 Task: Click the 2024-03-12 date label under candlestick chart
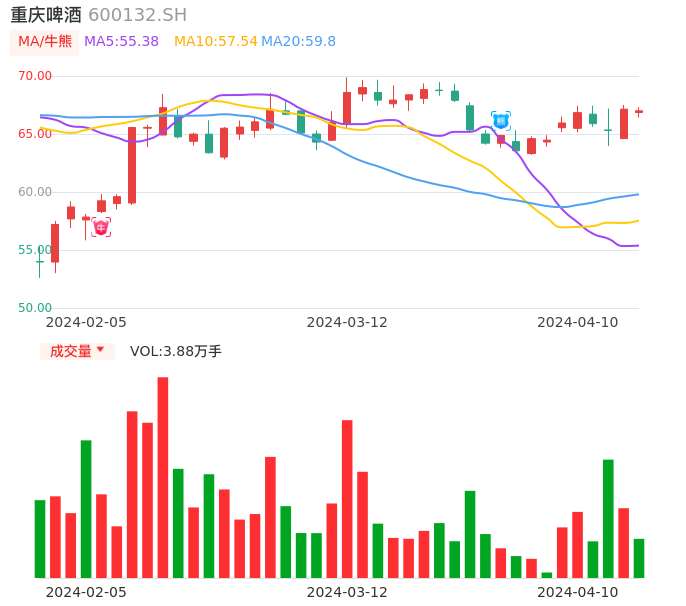pyautogui.click(x=347, y=322)
